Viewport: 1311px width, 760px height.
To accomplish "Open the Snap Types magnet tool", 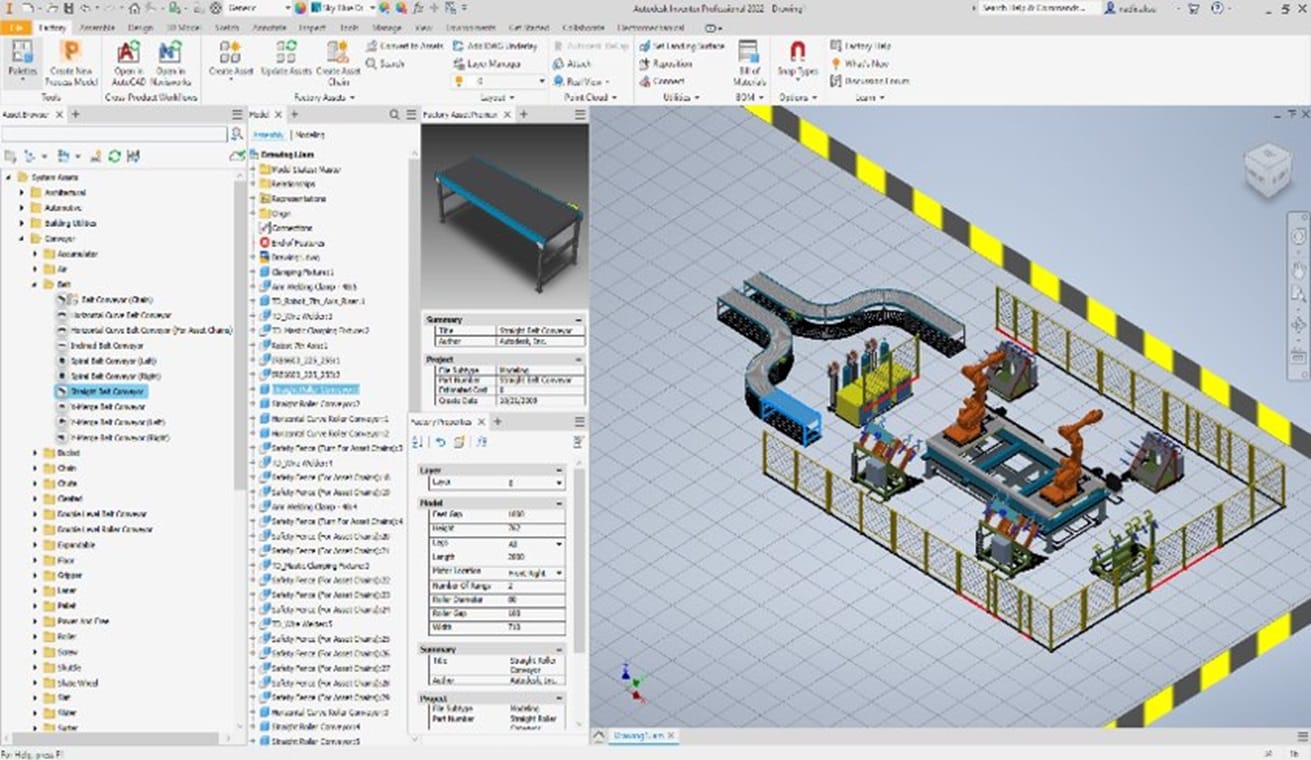I will tap(797, 60).
